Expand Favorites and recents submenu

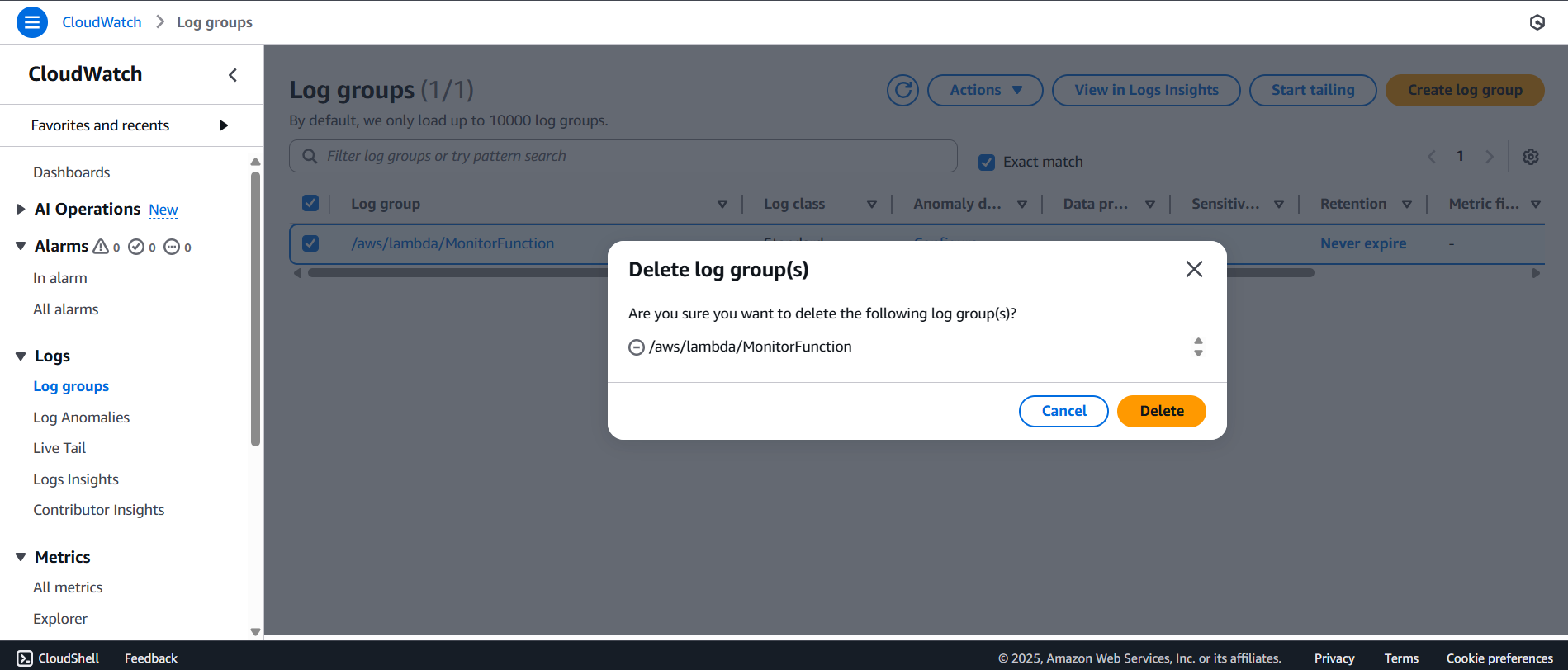pyautogui.click(x=223, y=125)
